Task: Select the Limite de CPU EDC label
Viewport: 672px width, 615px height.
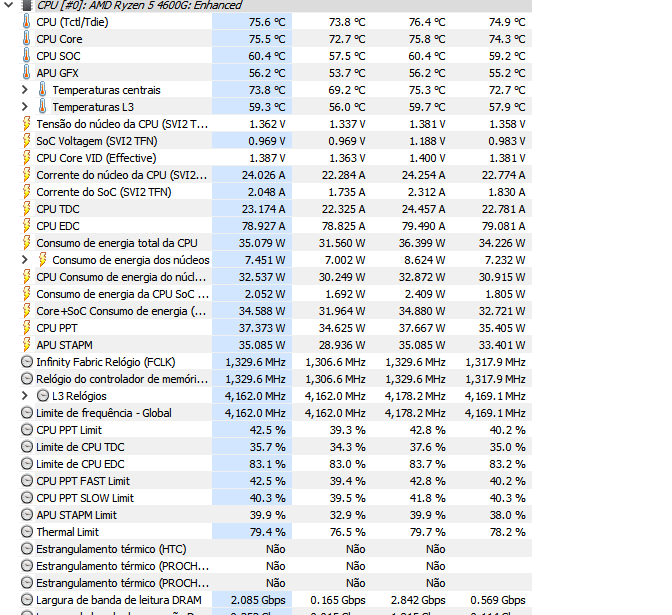Action: point(80,464)
